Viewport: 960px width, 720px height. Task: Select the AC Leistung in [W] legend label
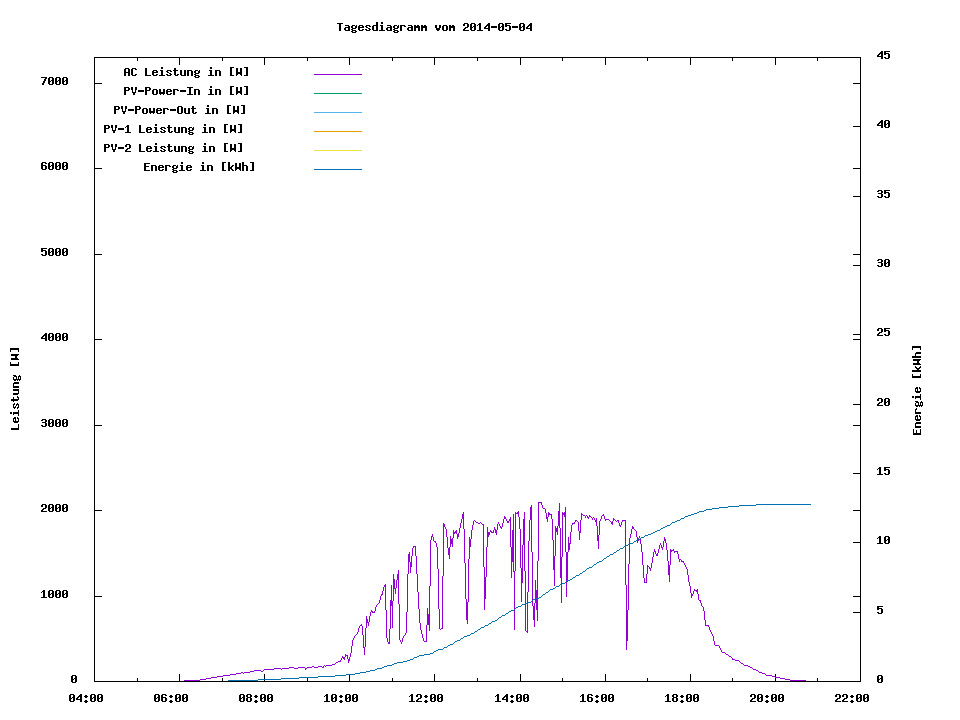(x=186, y=72)
